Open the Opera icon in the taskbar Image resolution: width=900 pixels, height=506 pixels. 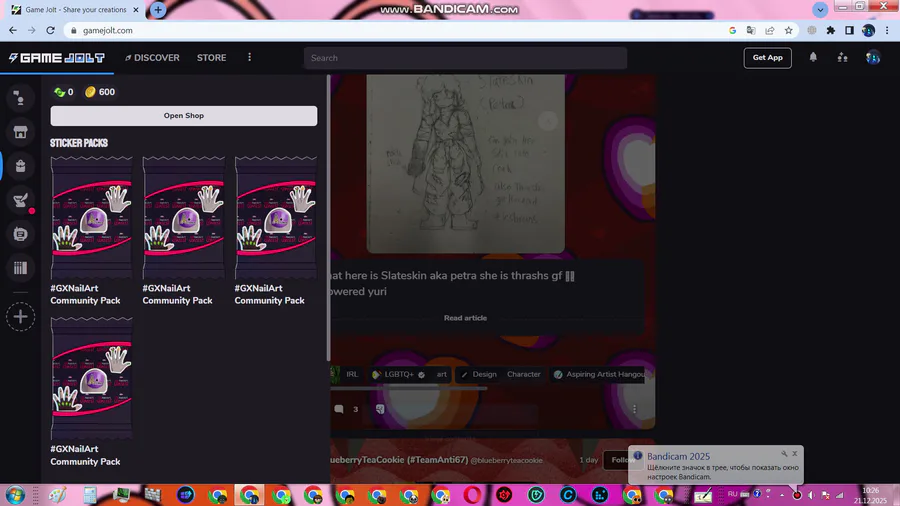(x=472, y=495)
